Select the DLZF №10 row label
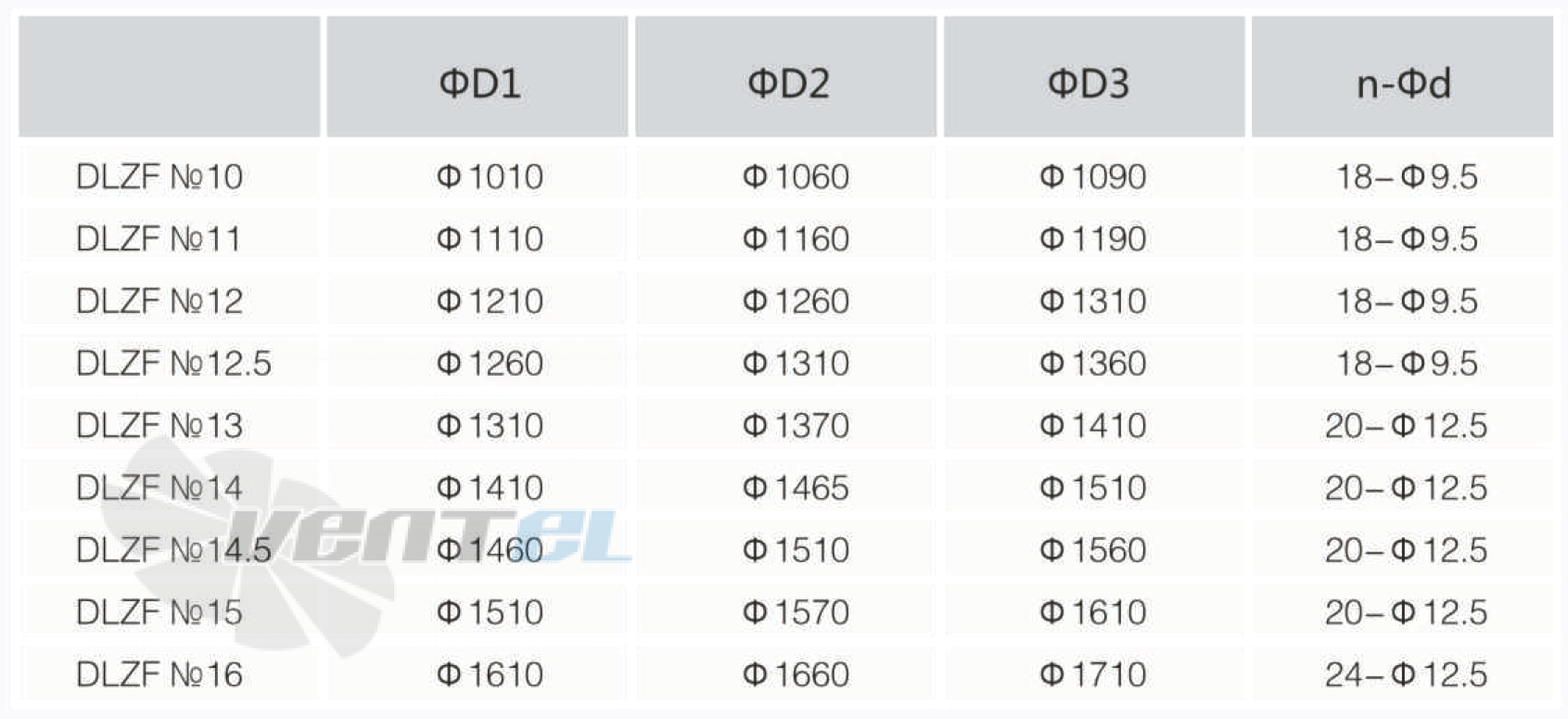 [159, 176]
